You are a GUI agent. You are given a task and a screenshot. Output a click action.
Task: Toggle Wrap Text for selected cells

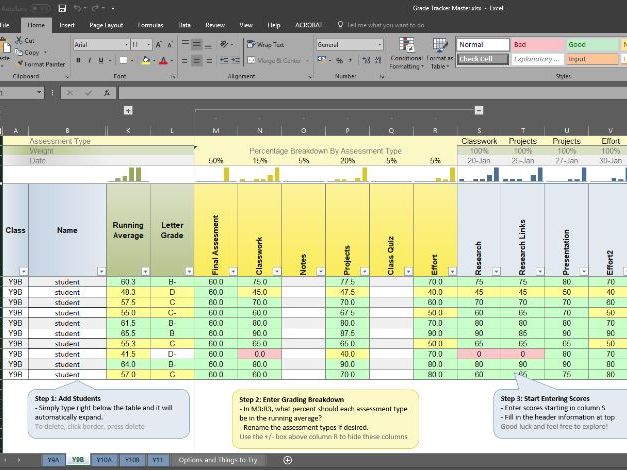click(x=267, y=45)
